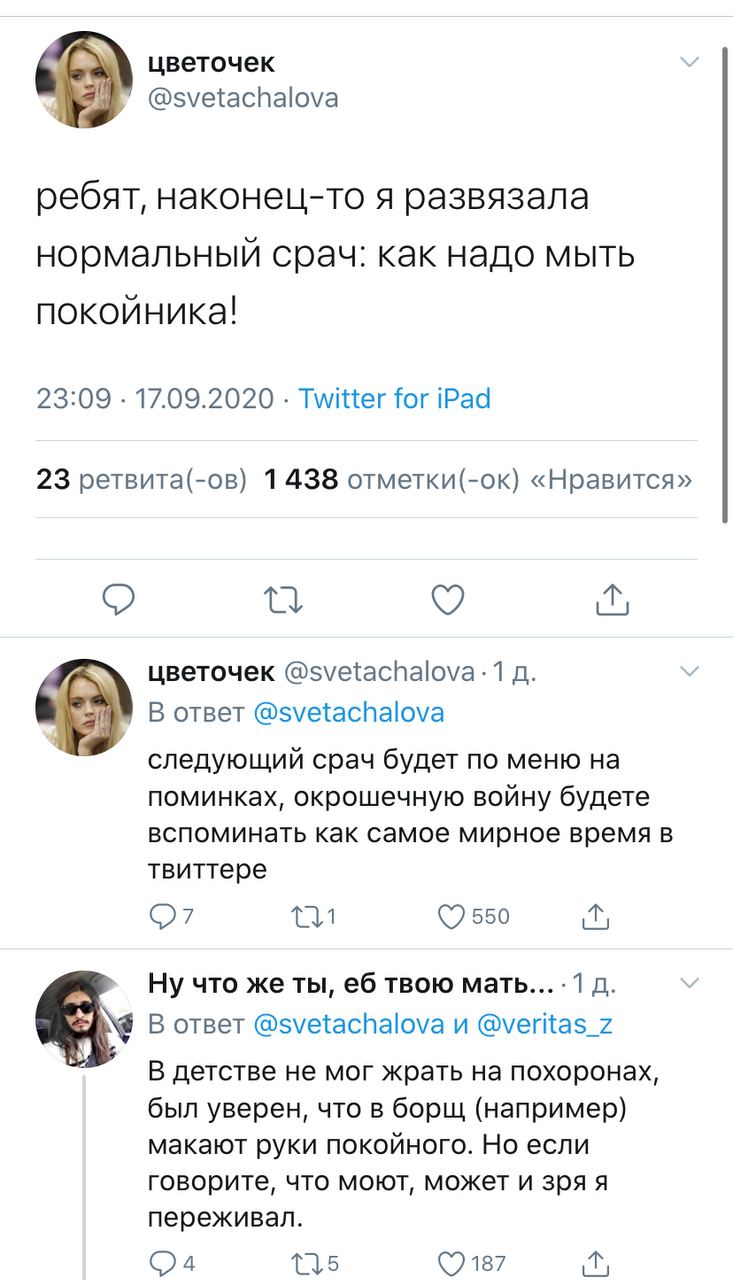Reply to the main tweet by цветочек
This screenshot has width=733, height=1280.
coord(119,599)
